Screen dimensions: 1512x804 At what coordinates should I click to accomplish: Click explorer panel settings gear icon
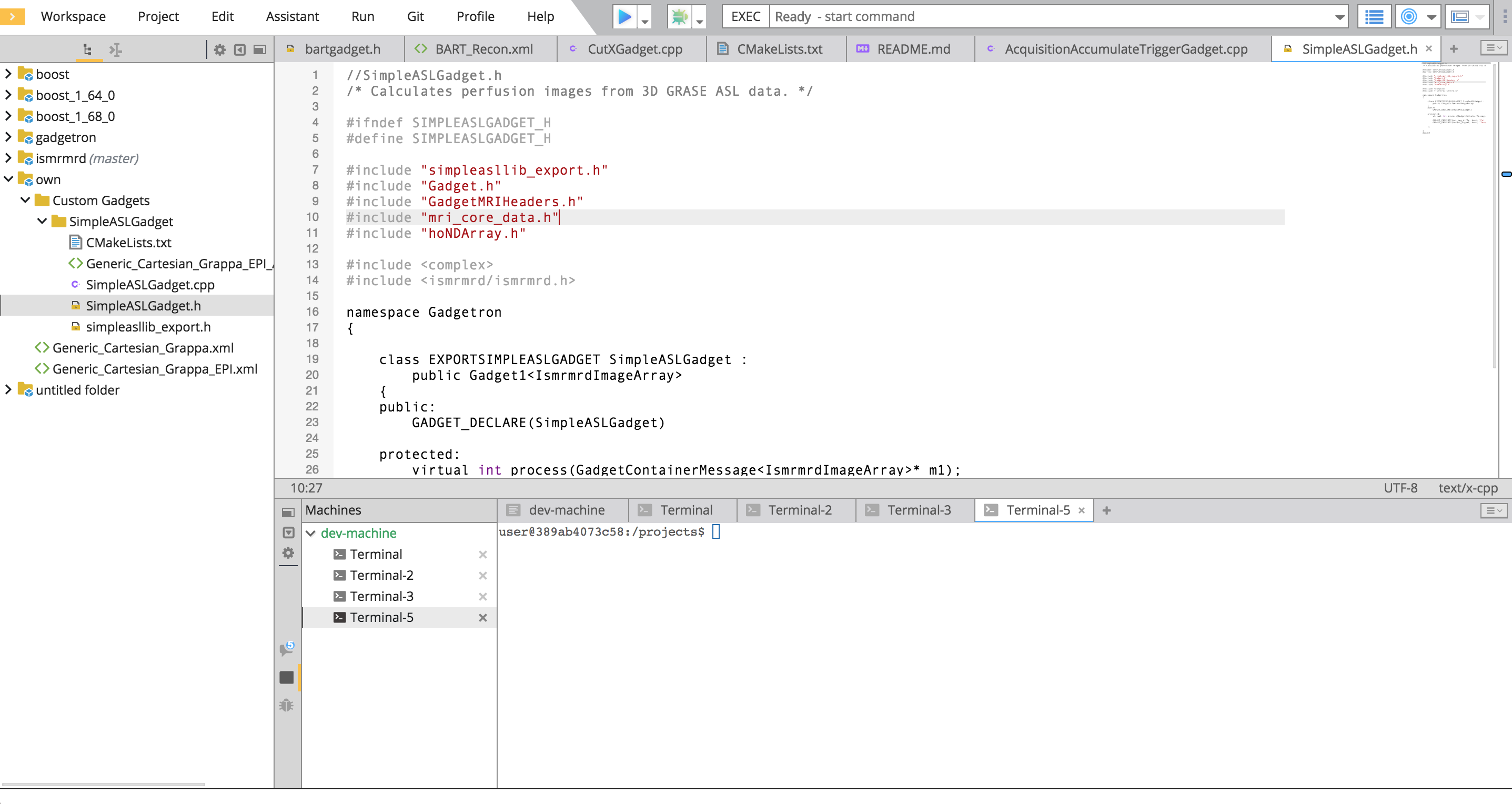click(219, 50)
